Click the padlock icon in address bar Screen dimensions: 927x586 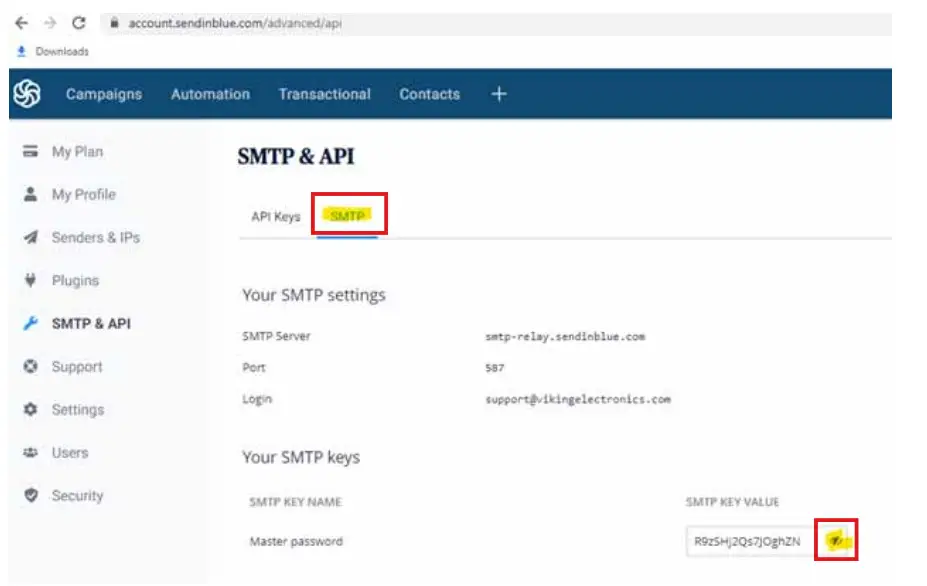tap(115, 23)
